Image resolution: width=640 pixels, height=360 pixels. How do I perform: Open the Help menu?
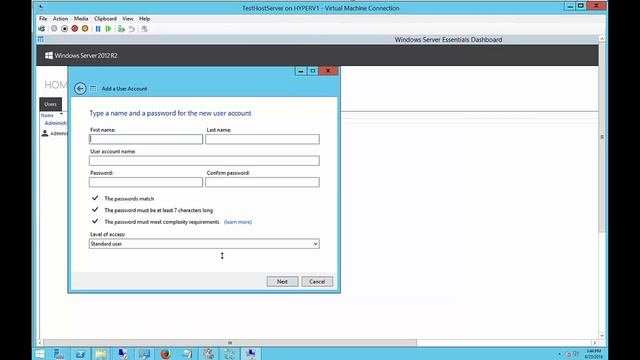pos(144,19)
